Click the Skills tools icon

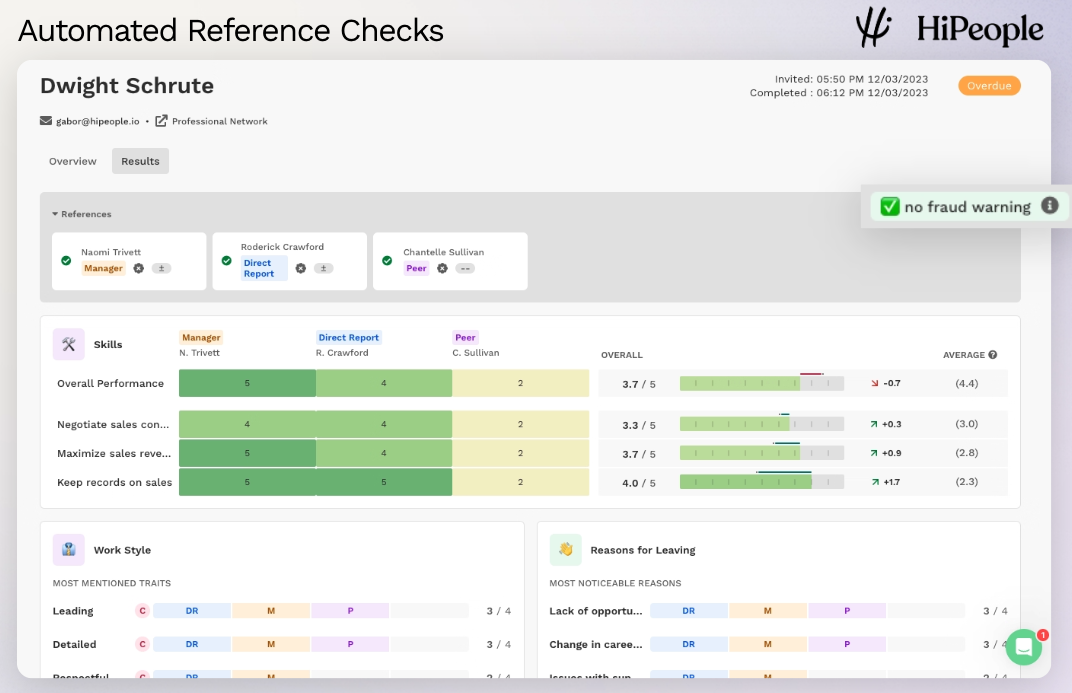(69, 344)
